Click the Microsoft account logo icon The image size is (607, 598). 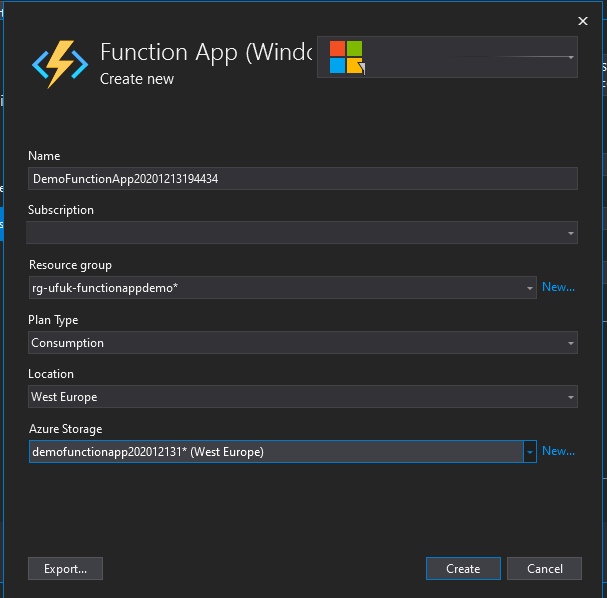pyautogui.click(x=346, y=57)
